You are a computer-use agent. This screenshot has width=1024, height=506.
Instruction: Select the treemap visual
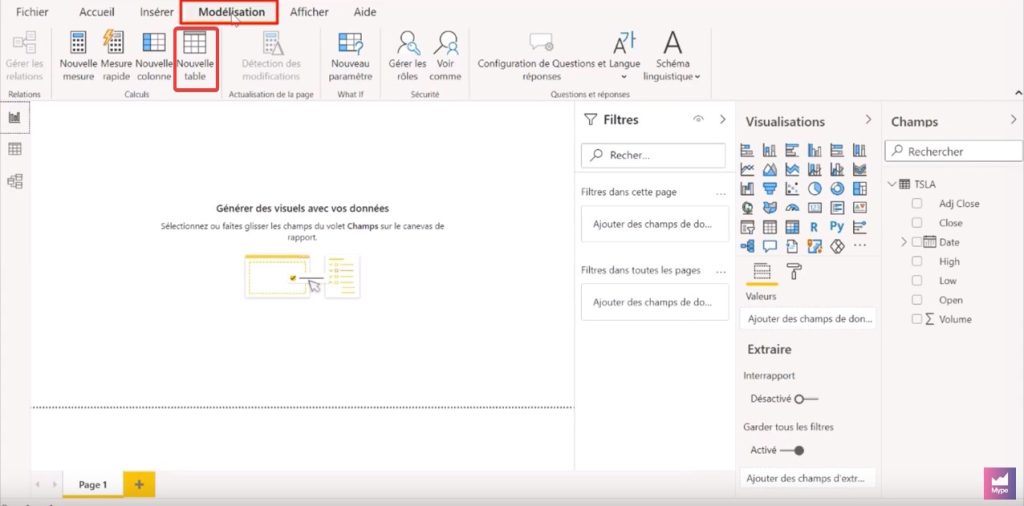click(859, 189)
